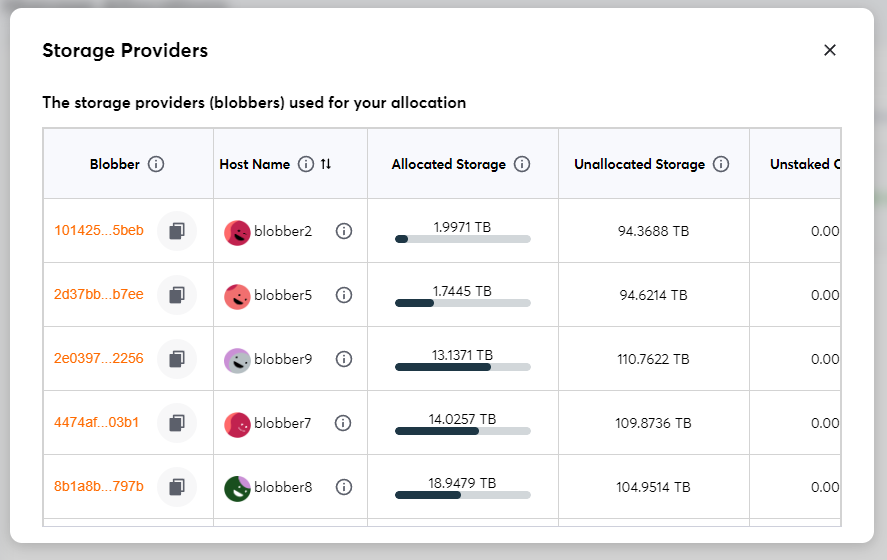This screenshot has height=560, width=887.
Task: Sort table by Host Name arrows
Action: pyautogui.click(x=326, y=164)
